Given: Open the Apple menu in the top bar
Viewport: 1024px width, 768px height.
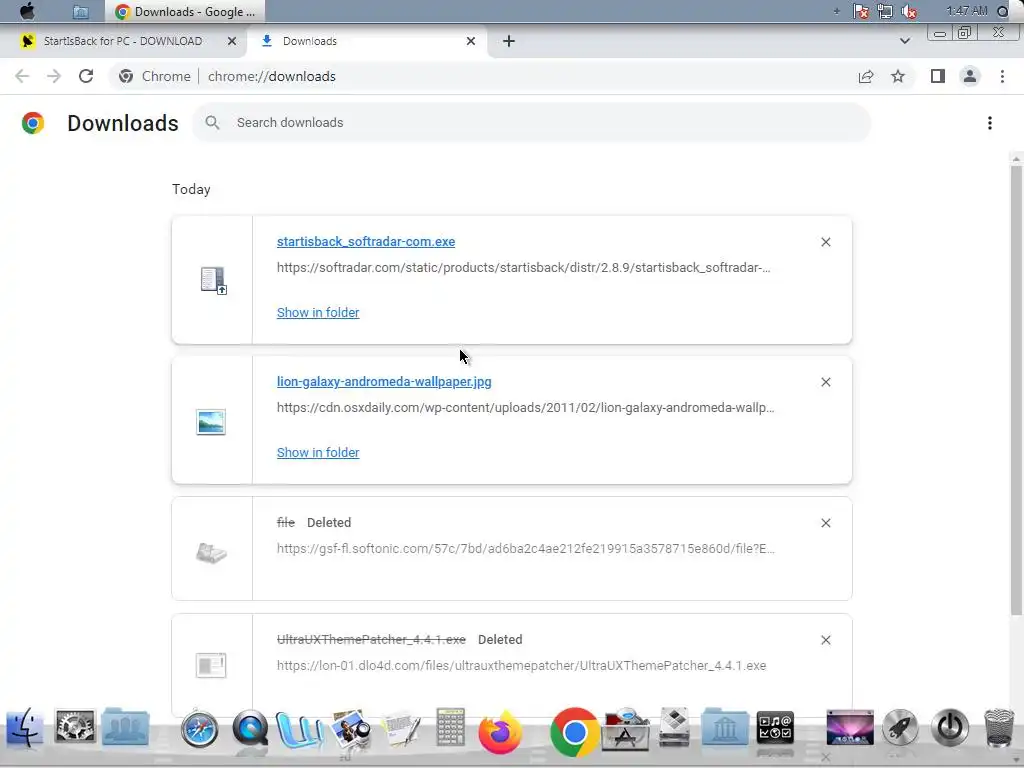Looking at the screenshot, I should coord(27,11).
